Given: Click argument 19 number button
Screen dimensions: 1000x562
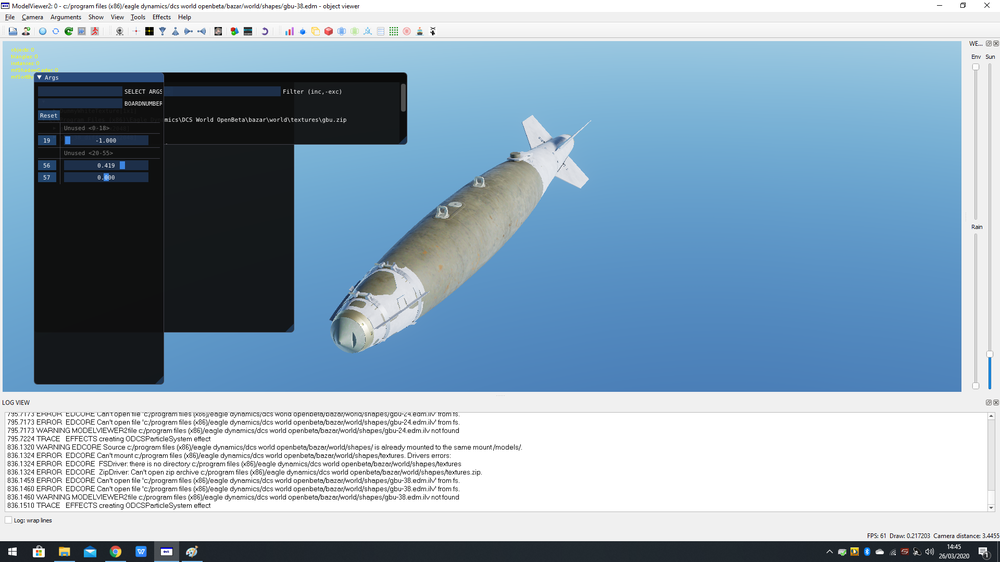Looking at the screenshot, I should pyautogui.click(x=47, y=140).
